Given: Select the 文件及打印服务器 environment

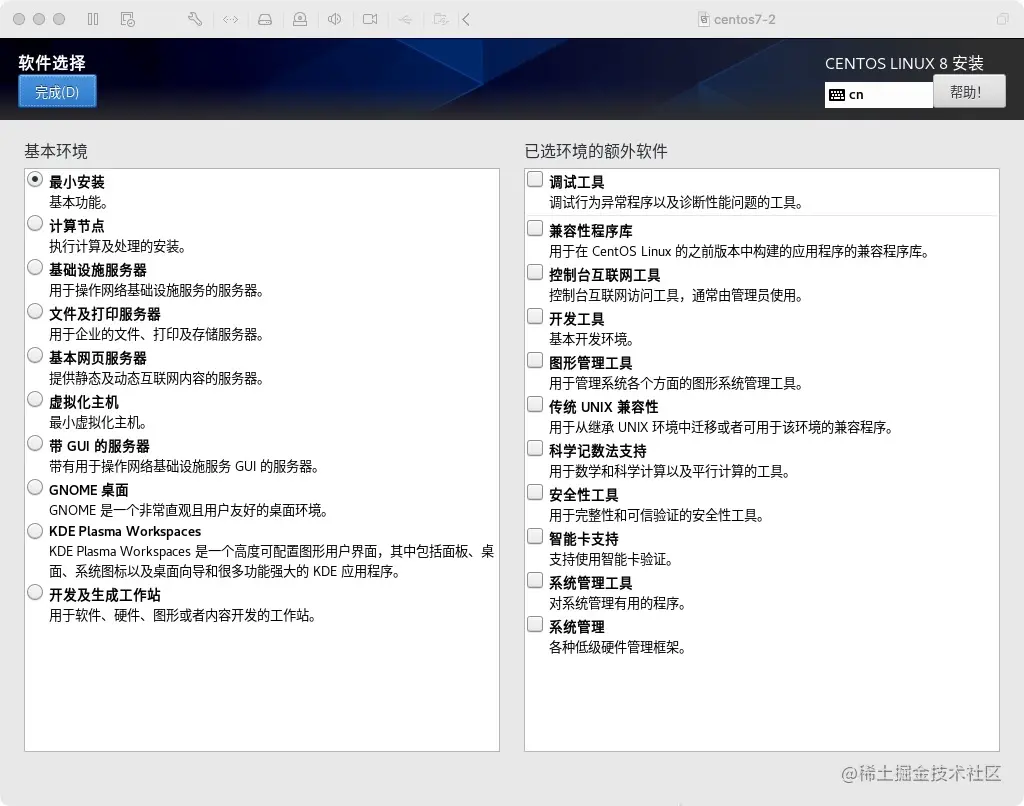Looking at the screenshot, I should (x=35, y=312).
